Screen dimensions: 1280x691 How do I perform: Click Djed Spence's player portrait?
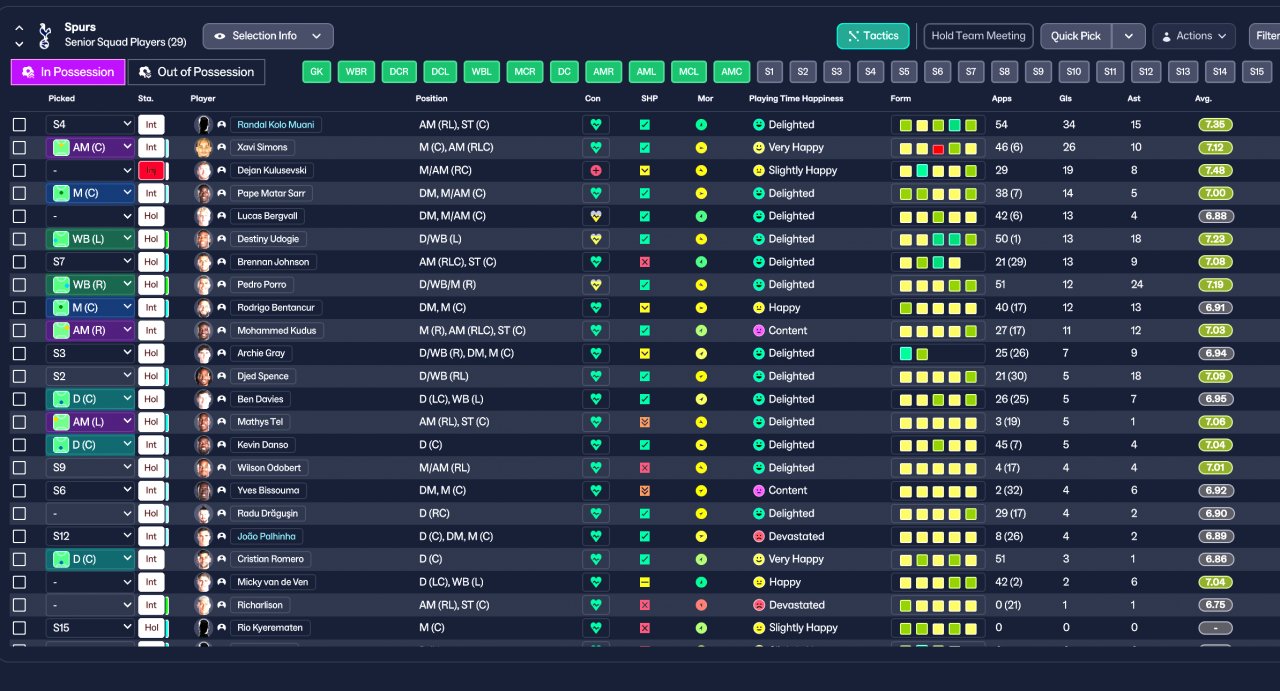coord(203,377)
